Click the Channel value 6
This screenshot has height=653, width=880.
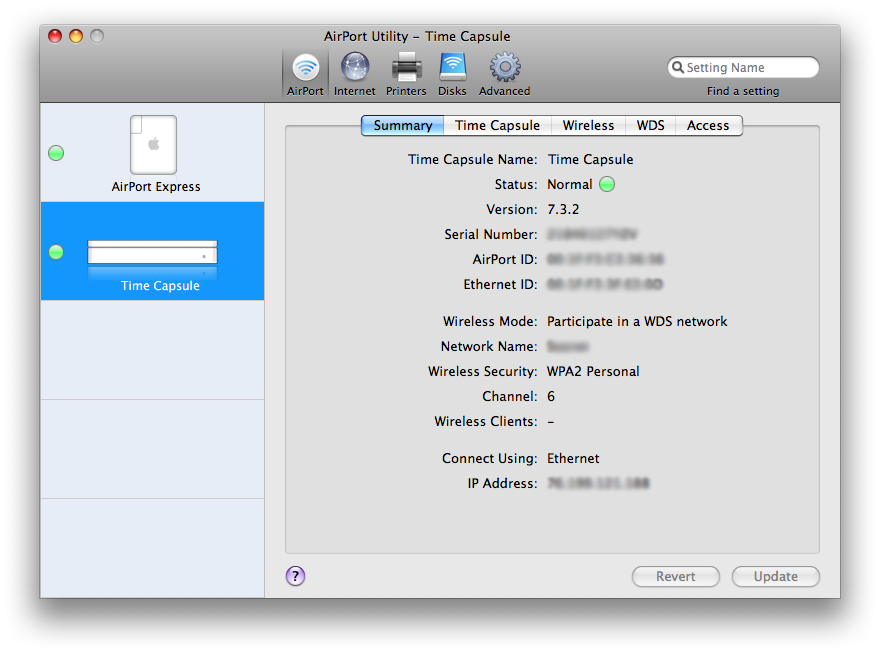(x=551, y=396)
